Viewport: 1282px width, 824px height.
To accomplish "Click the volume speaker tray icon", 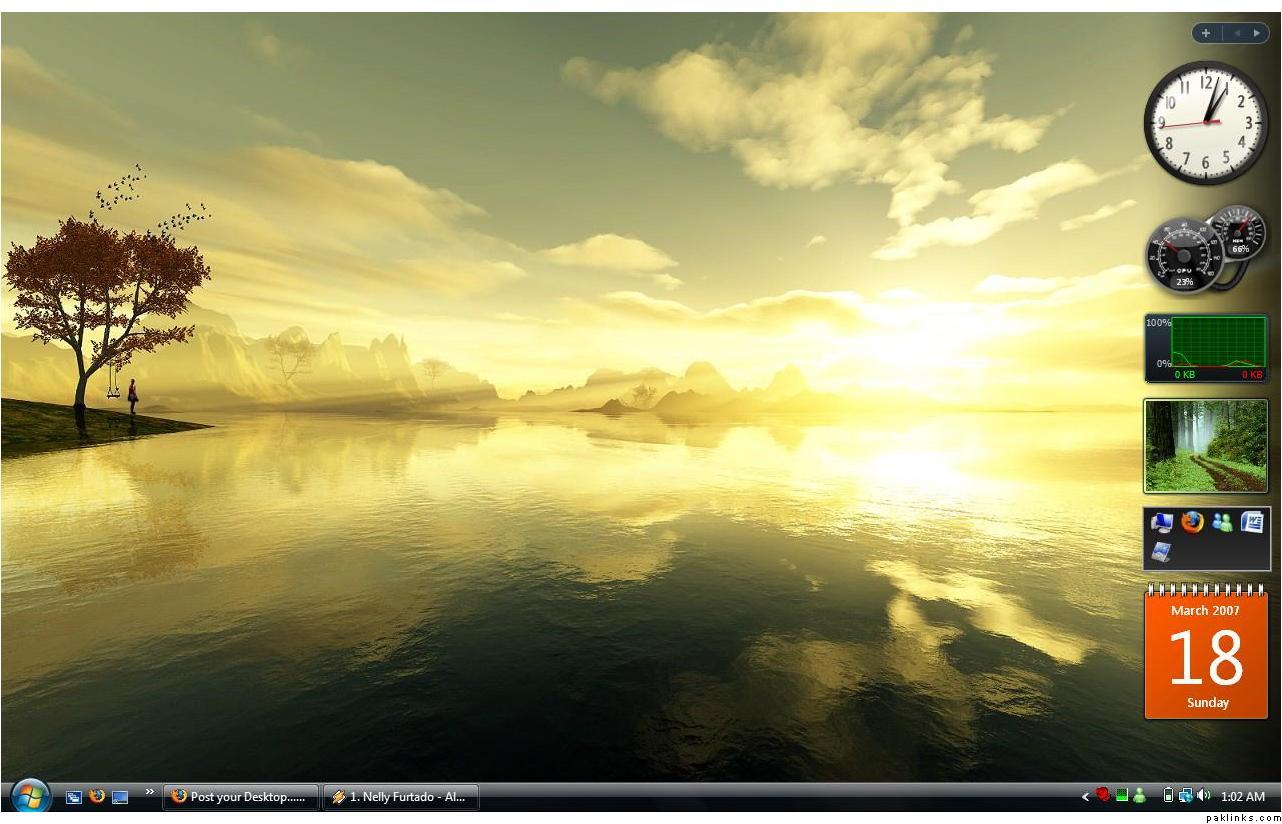I will 1203,796.
